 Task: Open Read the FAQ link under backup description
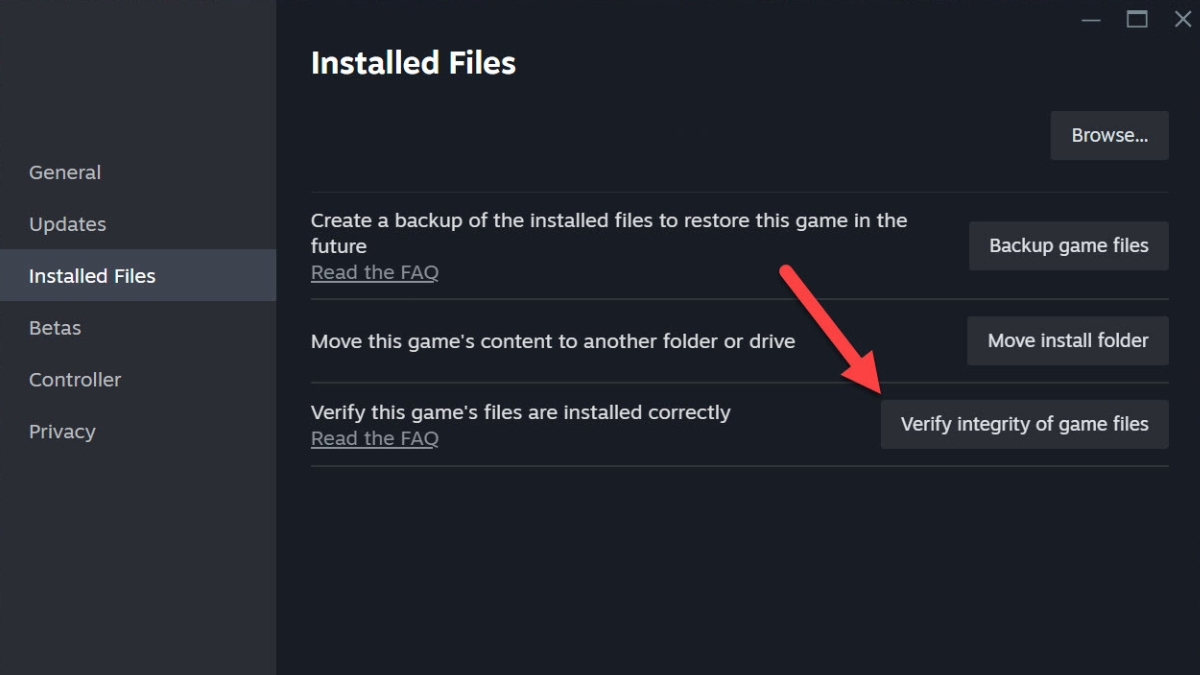pos(375,272)
